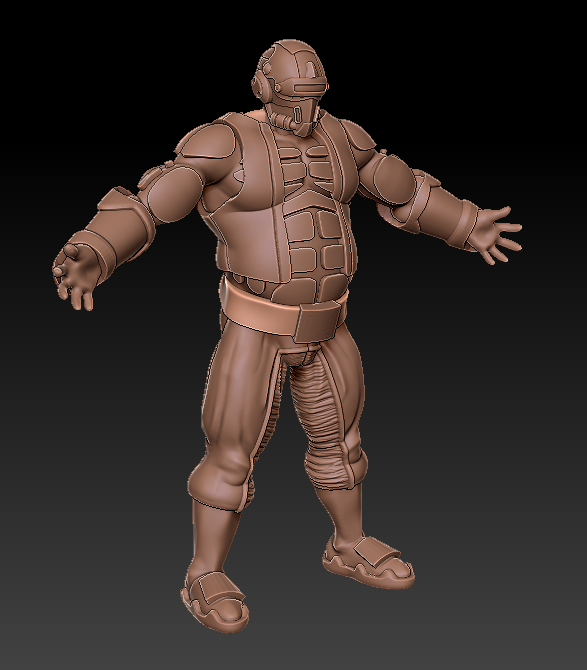The image size is (587, 670).
Task: Select the wrist cuff beside open hand
Action: 464,224
